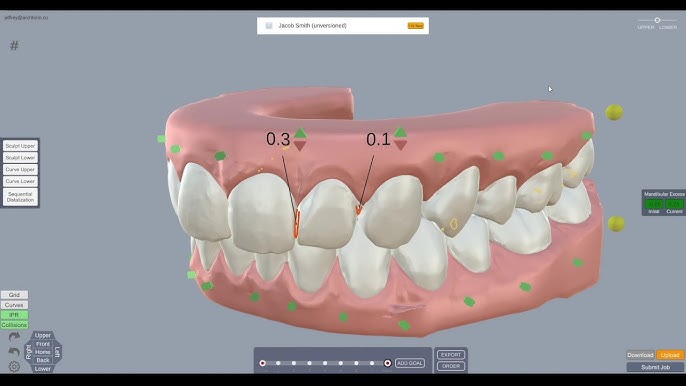Viewport: 686px width, 386px height.
Task: Select Sculpt Upper tool
Action: (21, 146)
